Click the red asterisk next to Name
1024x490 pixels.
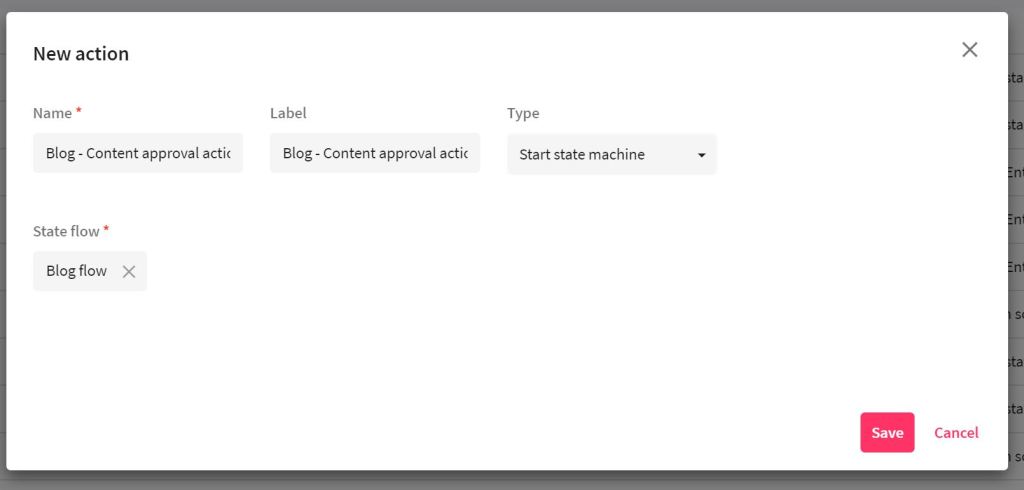(78, 112)
